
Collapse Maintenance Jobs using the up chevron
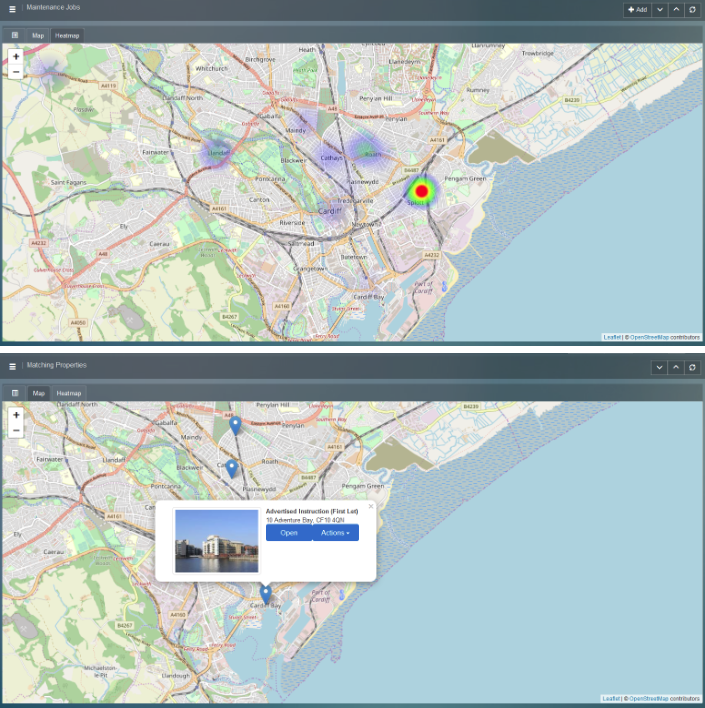(x=676, y=10)
